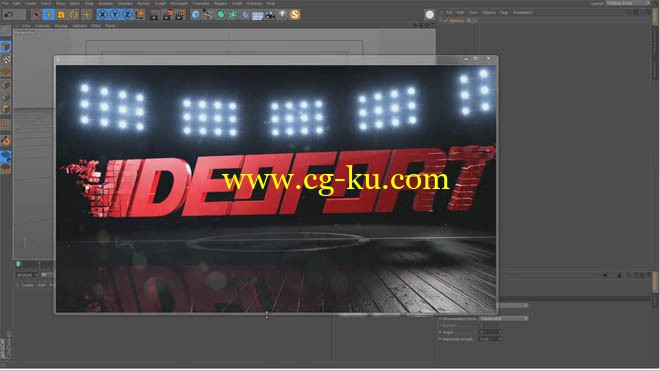This screenshot has height=371, width=660.
Task: Open Object Manager Tags menu
Action: (x=504, y=13)
